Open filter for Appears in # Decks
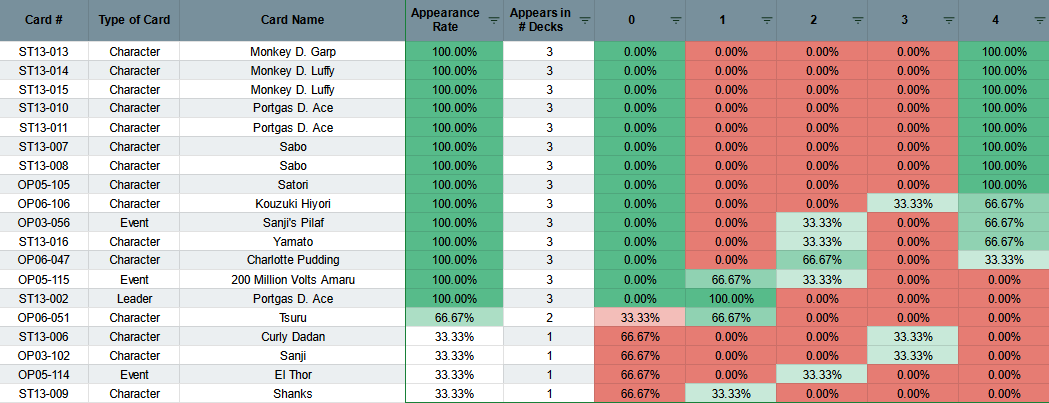The height and width of the screenshot is (403, 1049). tap(585, 20)
